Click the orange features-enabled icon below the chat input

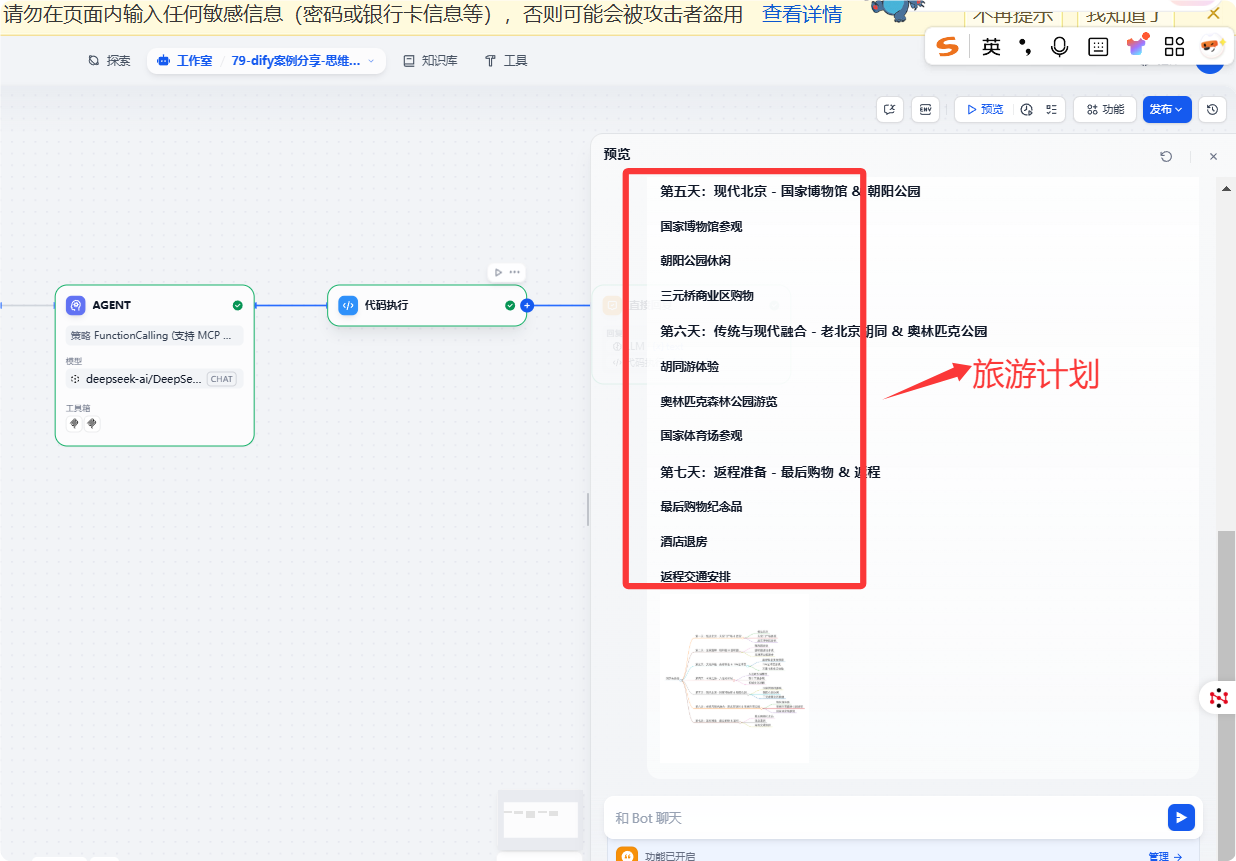626,856
